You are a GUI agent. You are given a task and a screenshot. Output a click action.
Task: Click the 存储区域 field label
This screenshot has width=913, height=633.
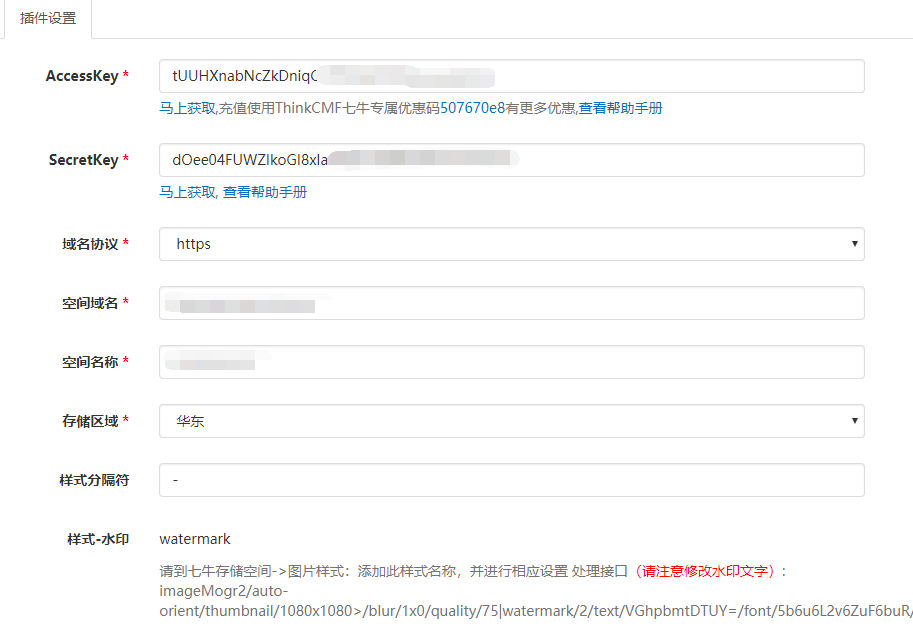click(98, 420)
